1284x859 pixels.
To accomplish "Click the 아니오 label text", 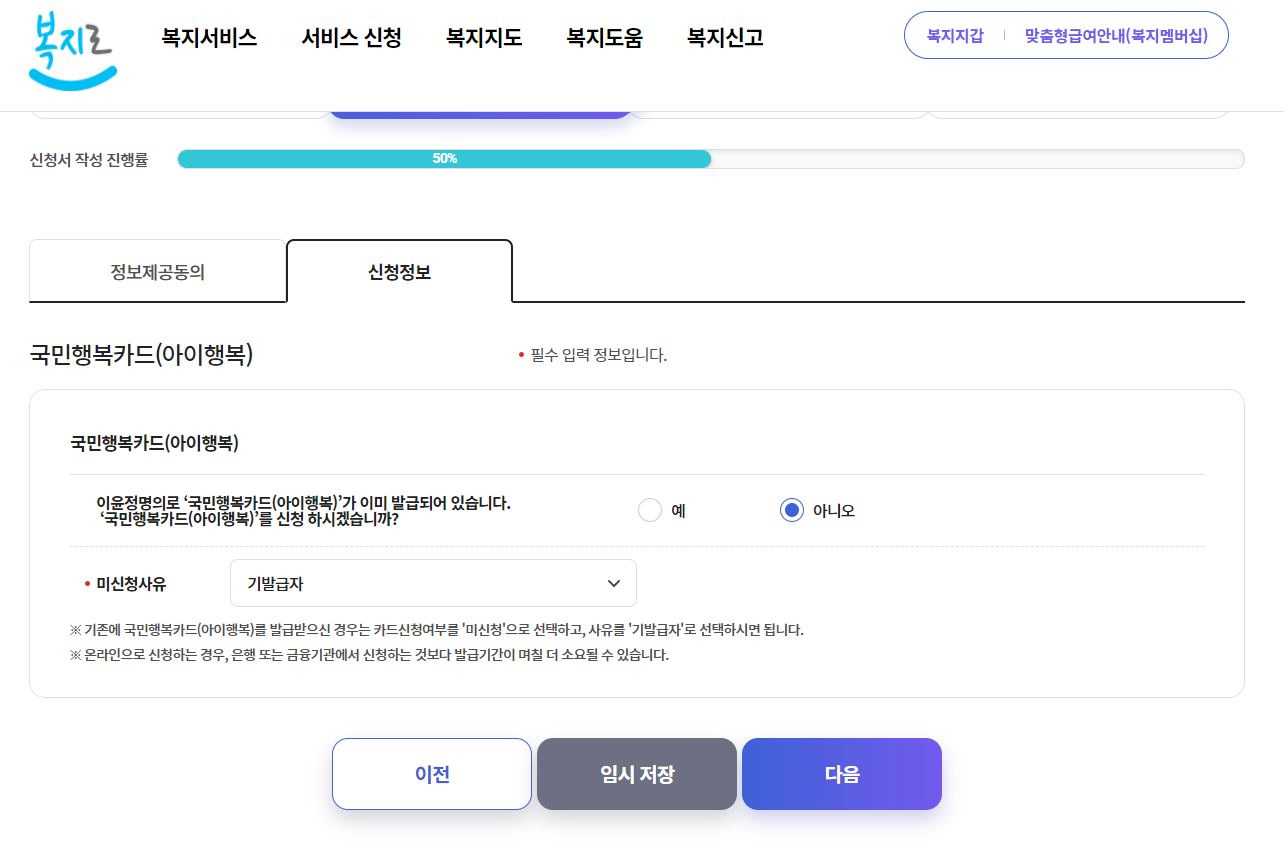I will click(x=834, y=511).
